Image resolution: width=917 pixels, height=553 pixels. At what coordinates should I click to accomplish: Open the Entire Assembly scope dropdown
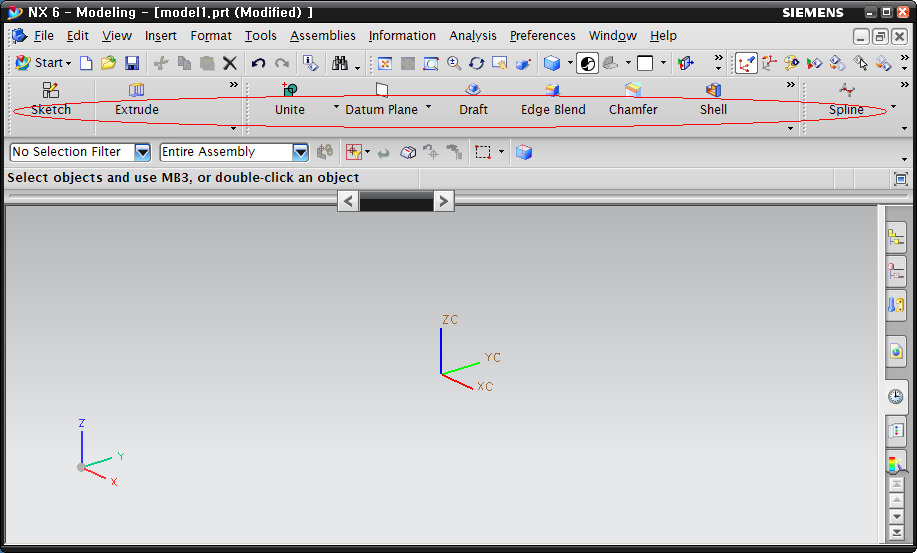(x=300, y=153)
